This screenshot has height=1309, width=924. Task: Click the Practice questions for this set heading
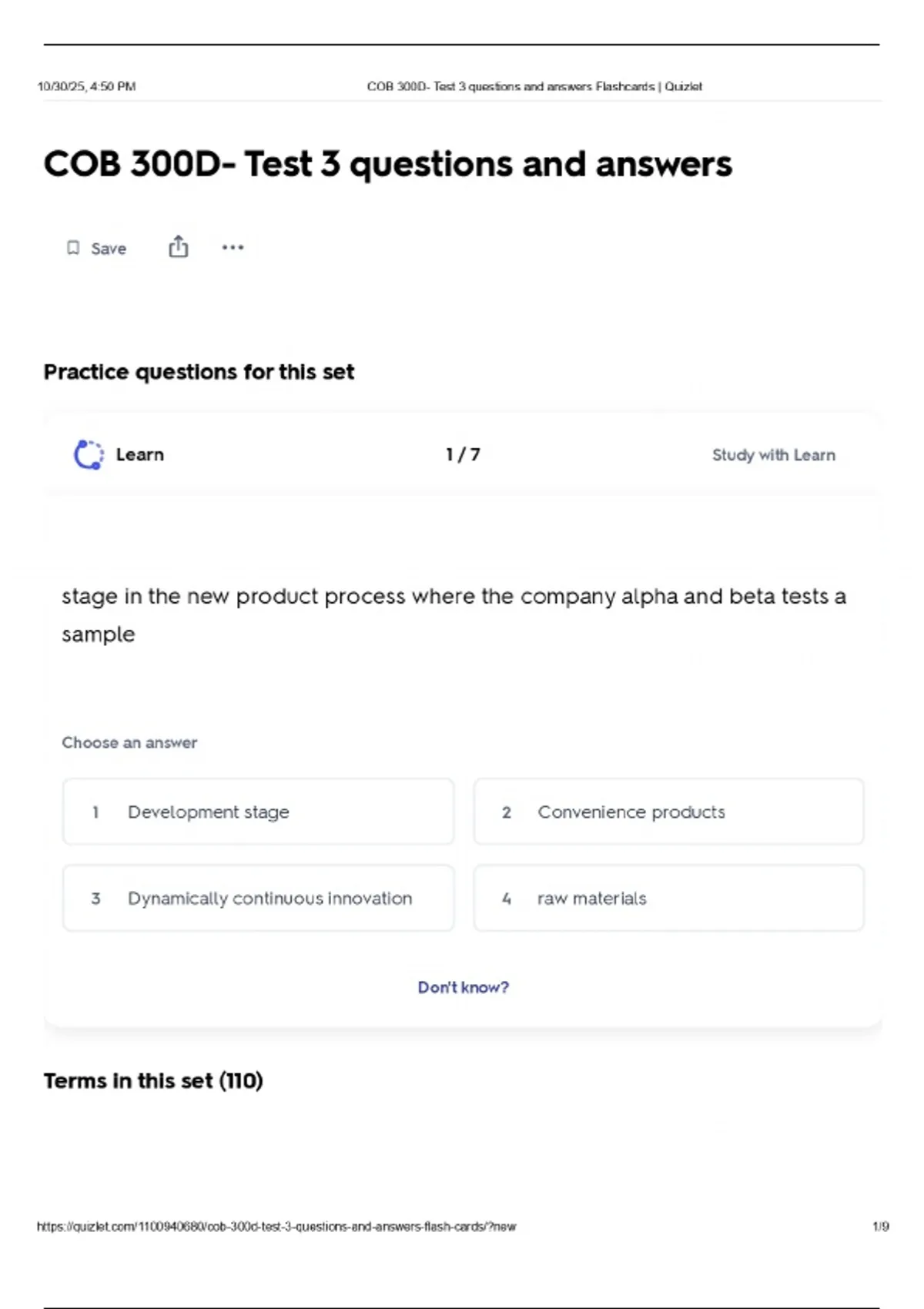pyautogui.click(x=199, y=372)
